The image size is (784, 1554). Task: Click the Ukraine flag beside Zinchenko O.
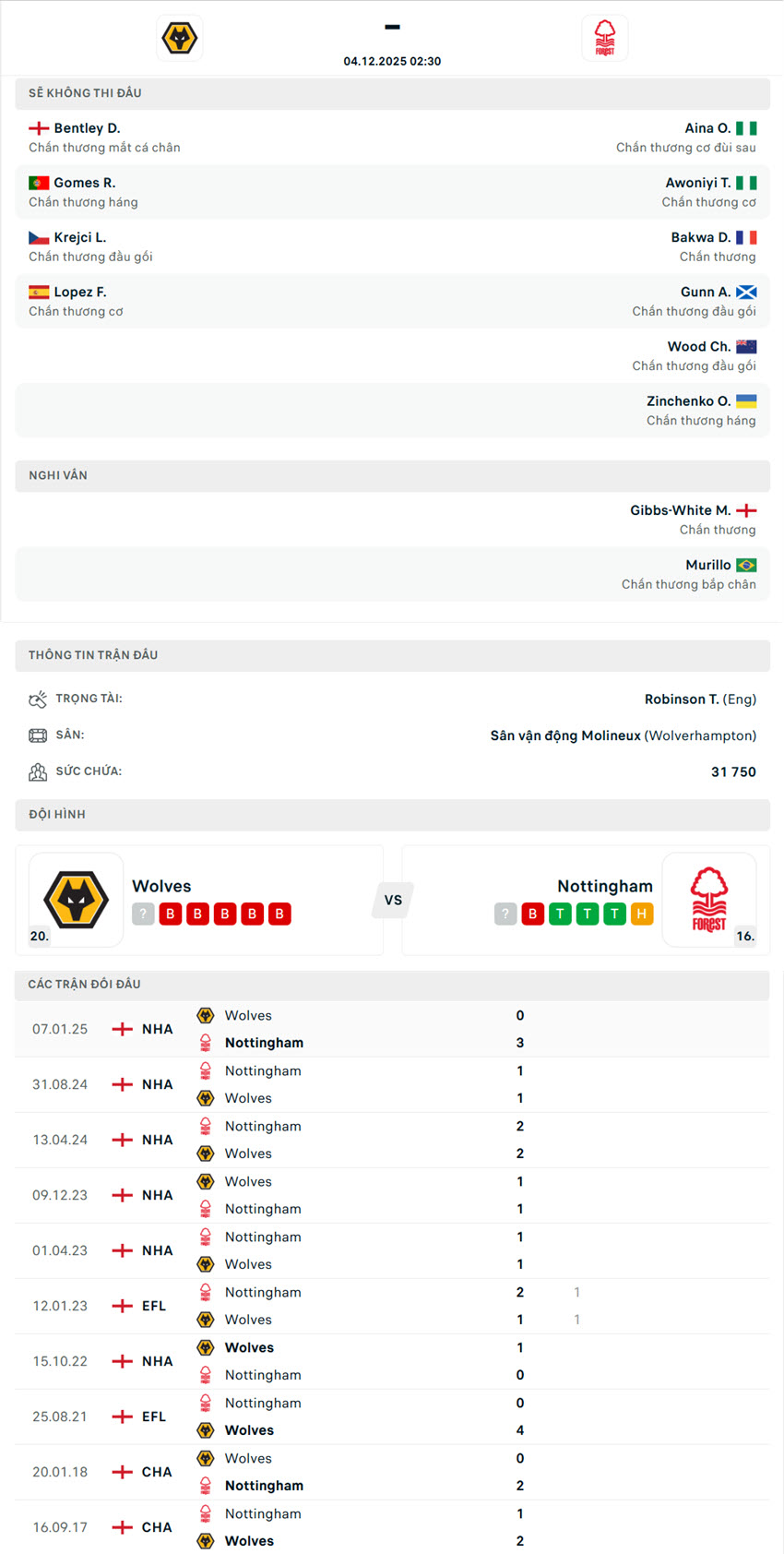click(x=746, y=400)
